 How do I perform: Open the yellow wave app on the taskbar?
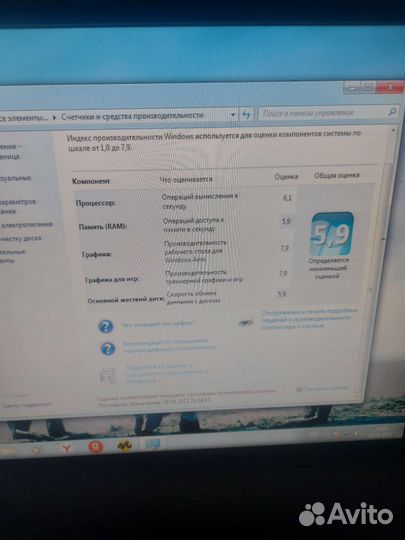coord(124,446)
